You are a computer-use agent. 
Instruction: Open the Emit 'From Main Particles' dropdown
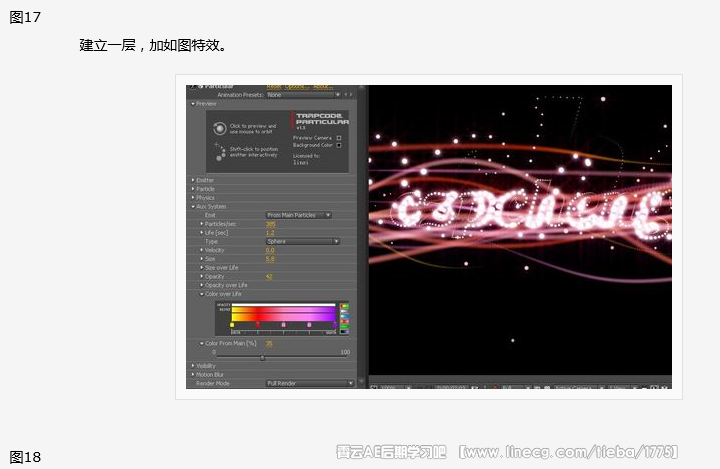[x=299, y=215]
